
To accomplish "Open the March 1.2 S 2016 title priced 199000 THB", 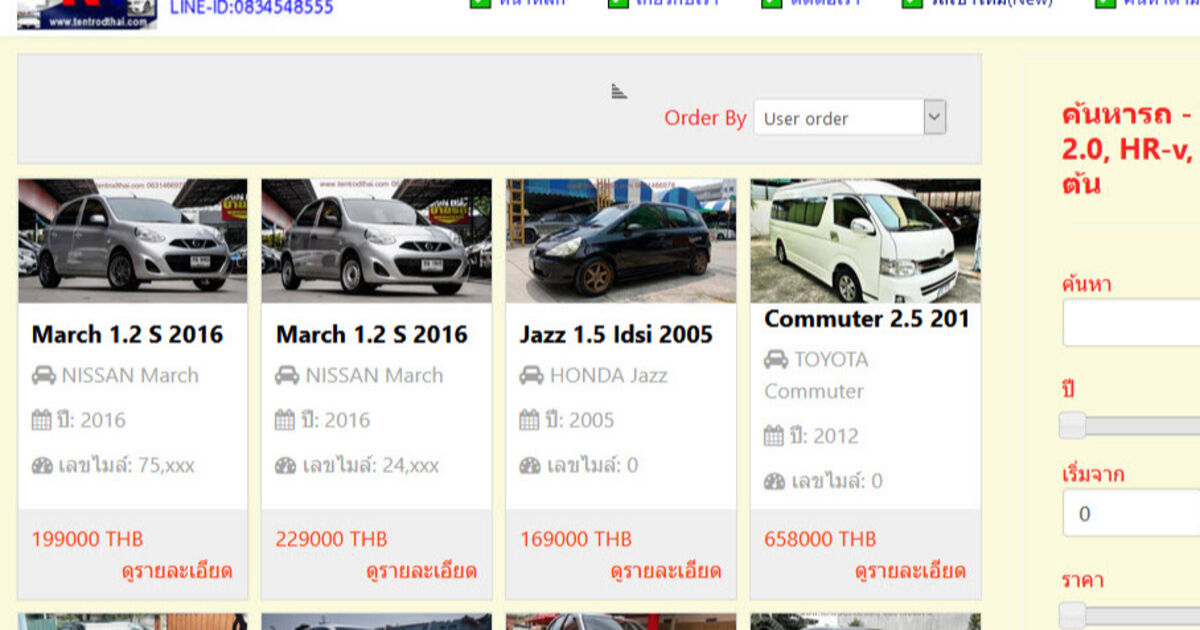I will click(127, 334).
